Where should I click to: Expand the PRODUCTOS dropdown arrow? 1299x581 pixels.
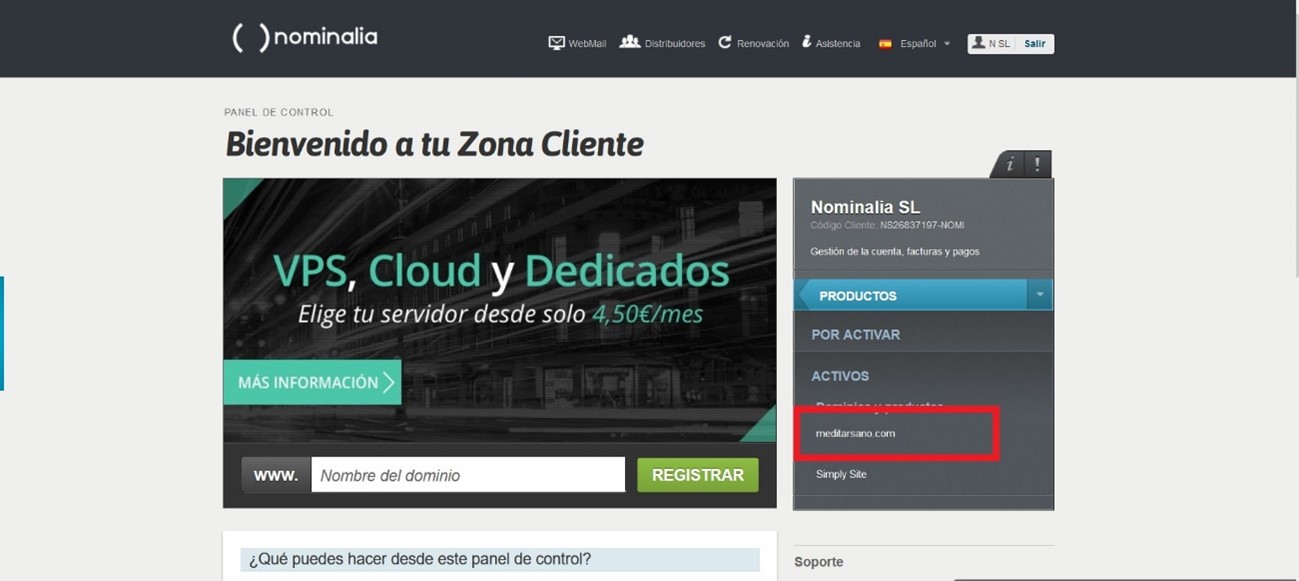point(1039,295)
